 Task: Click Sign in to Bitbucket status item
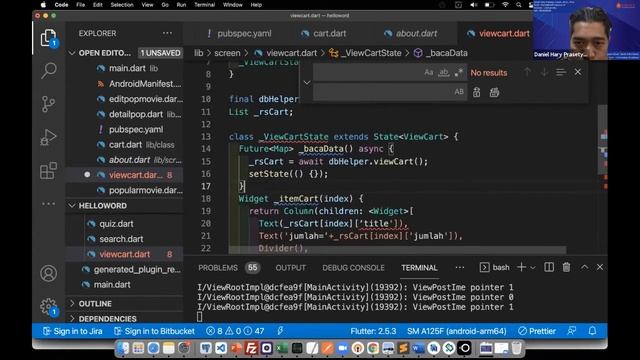(154, 331)
